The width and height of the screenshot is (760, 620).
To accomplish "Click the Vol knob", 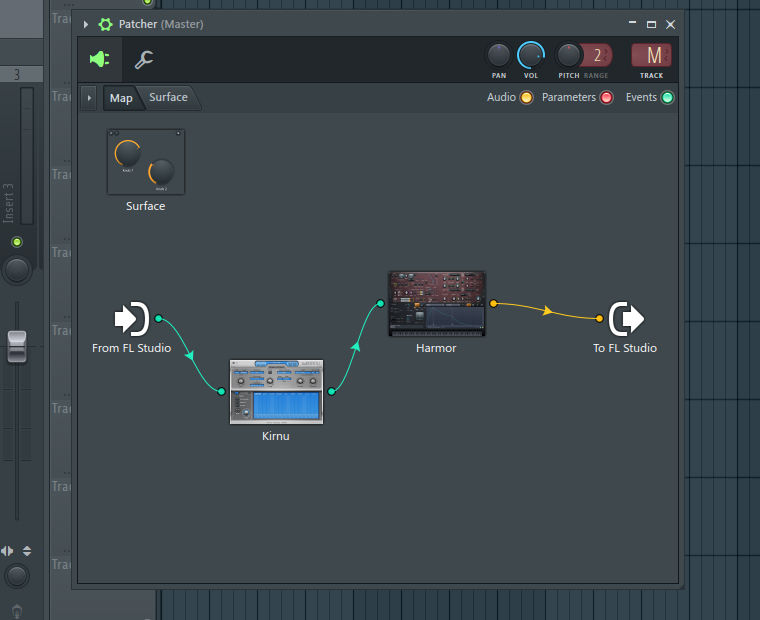I will pyautogui.click(x=531, y=55).
